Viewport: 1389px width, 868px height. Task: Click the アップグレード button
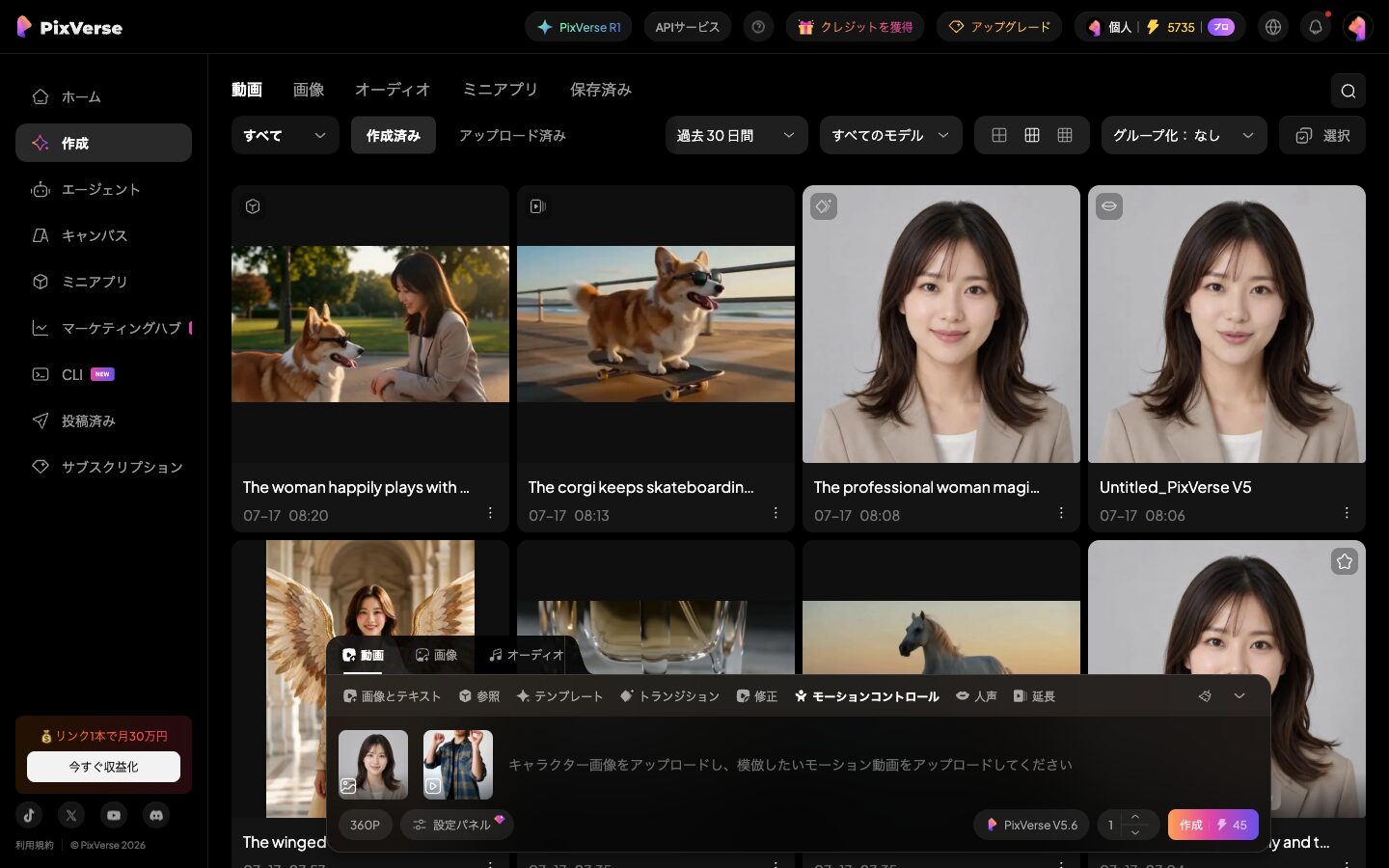coord(999,27)
